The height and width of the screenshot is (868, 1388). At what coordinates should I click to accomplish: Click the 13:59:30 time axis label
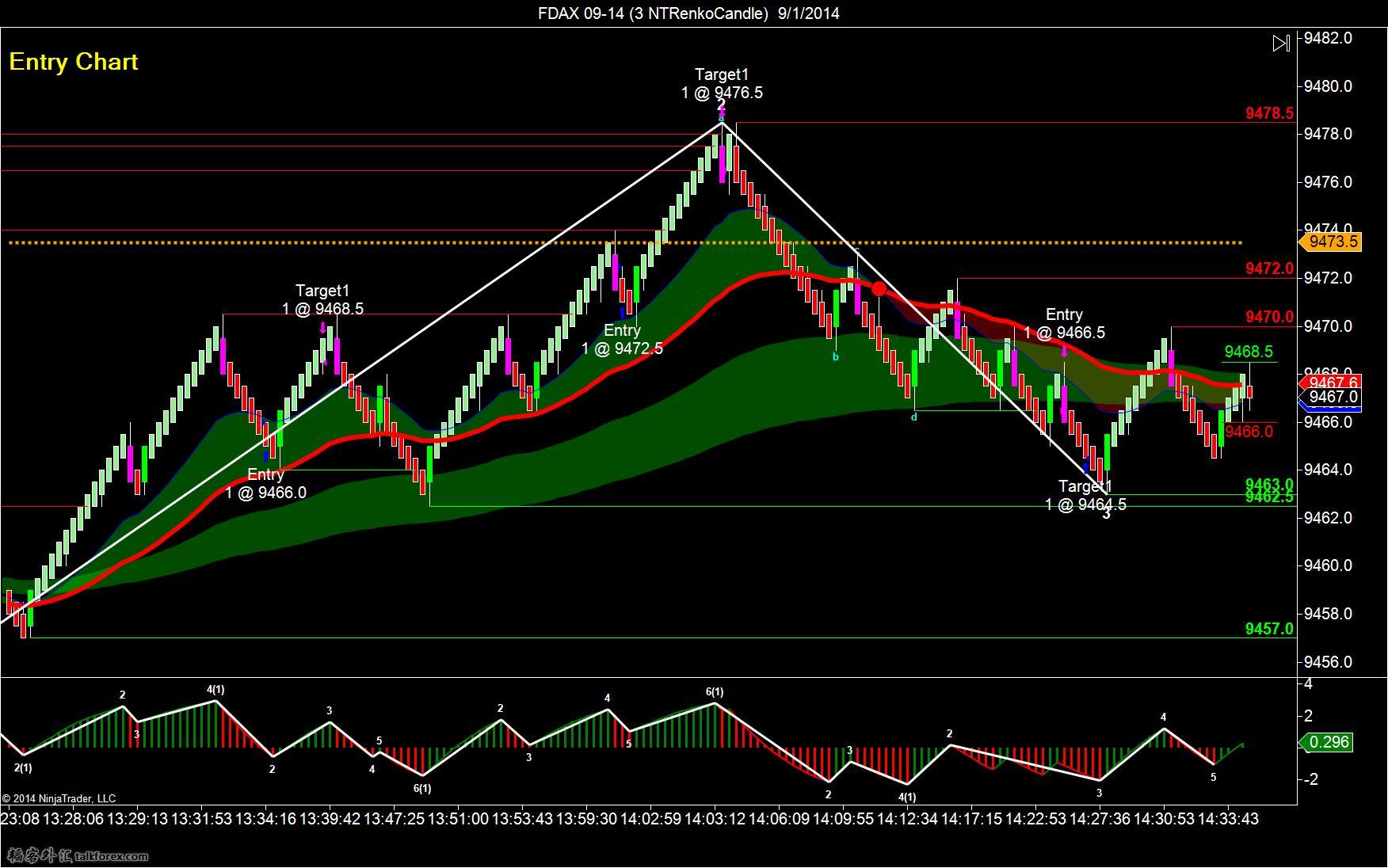point(586,819)
